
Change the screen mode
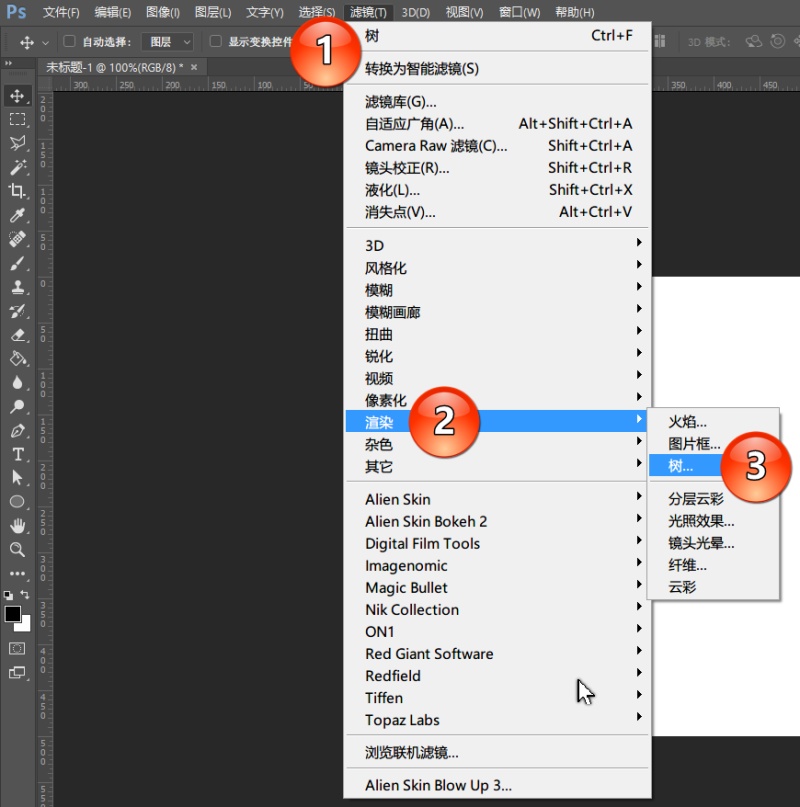pos(17,672)
